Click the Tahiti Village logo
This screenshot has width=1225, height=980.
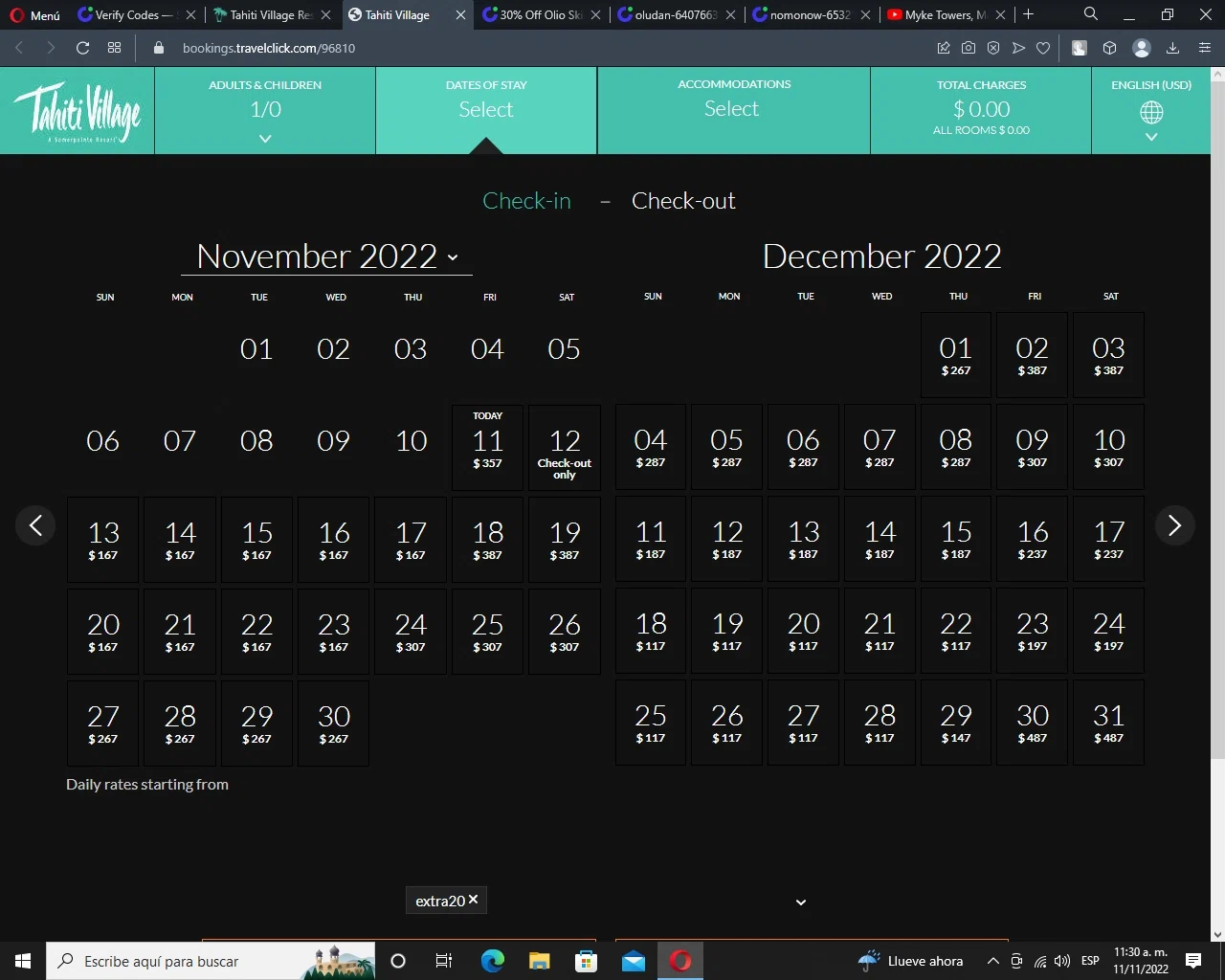(x=77, y=113)
